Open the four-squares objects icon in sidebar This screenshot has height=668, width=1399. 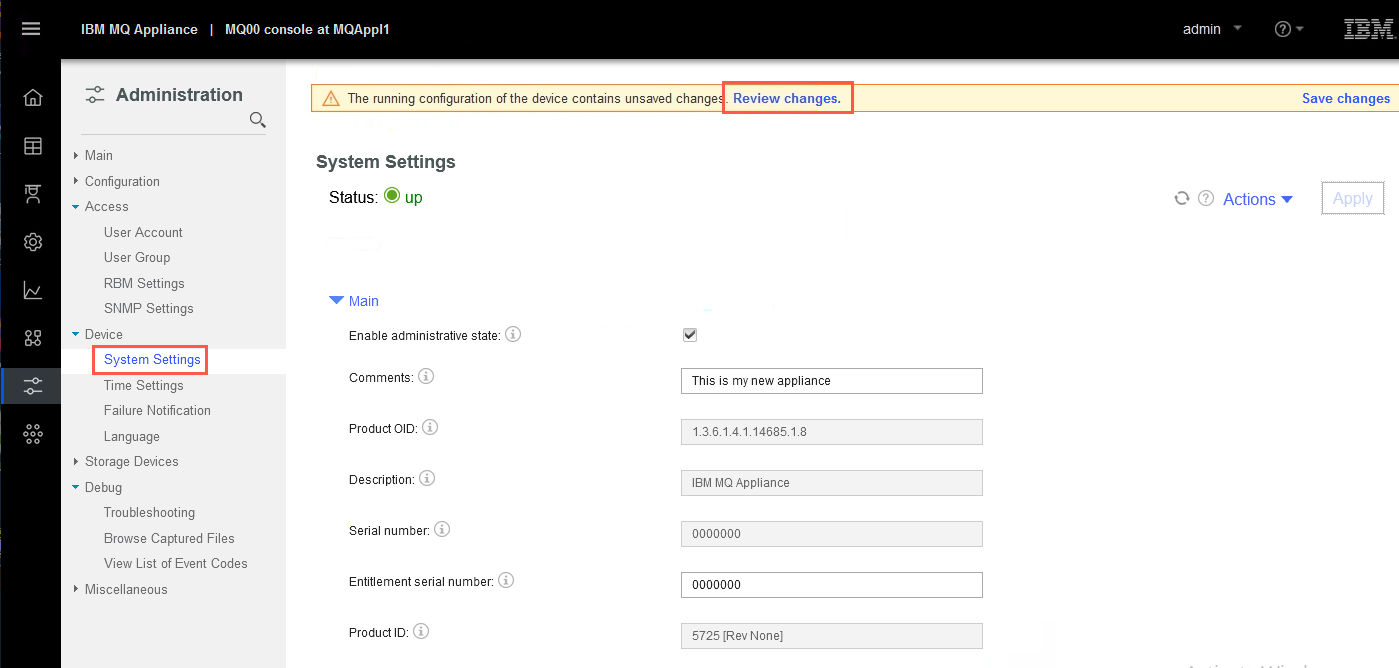[33, 338]
